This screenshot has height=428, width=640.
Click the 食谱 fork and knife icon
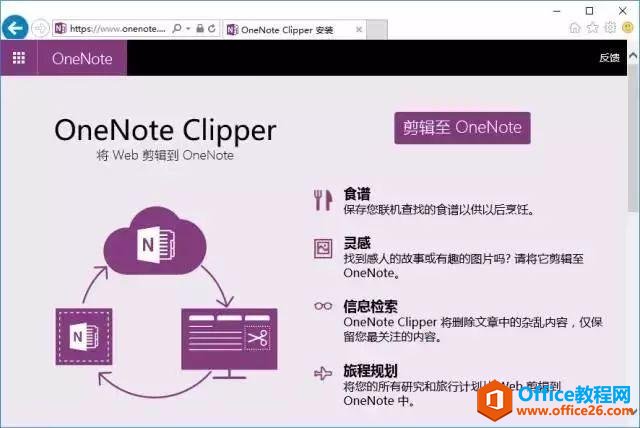point(323,200)
